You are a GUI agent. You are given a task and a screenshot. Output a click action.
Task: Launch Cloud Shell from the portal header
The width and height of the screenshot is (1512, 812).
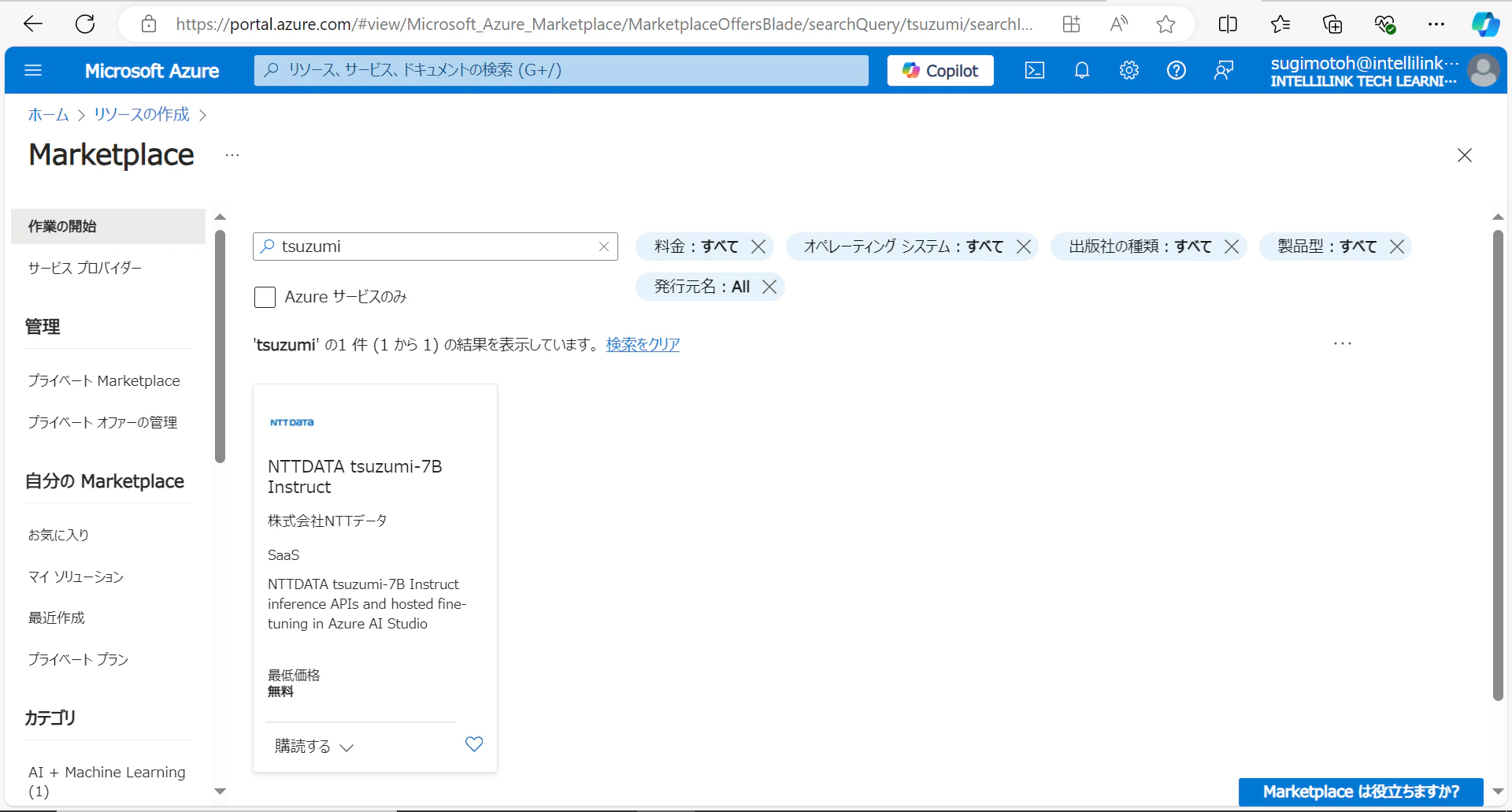[1034, 70]
